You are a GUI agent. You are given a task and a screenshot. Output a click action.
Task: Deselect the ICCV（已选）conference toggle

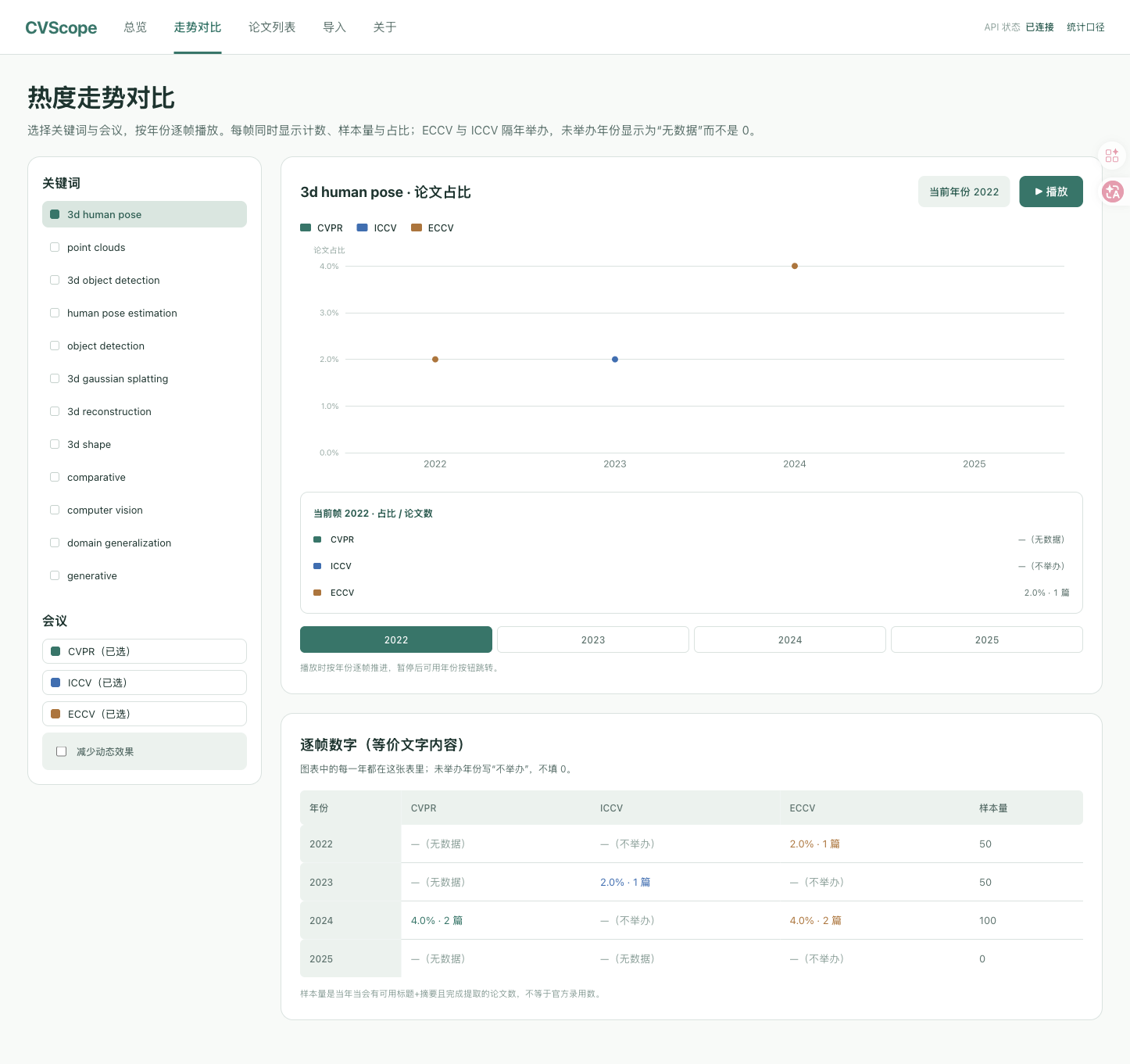[x=145, y=682]
